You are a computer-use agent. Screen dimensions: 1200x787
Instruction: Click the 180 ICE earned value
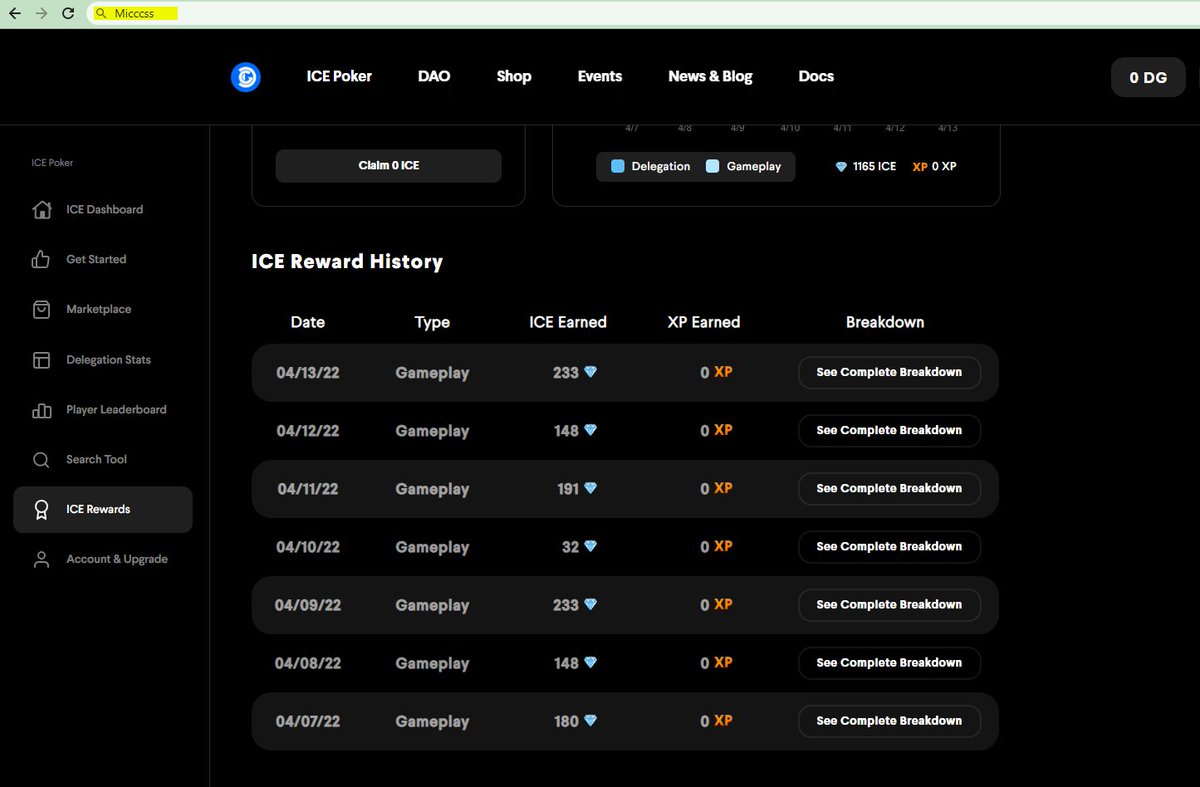point(567,721)
